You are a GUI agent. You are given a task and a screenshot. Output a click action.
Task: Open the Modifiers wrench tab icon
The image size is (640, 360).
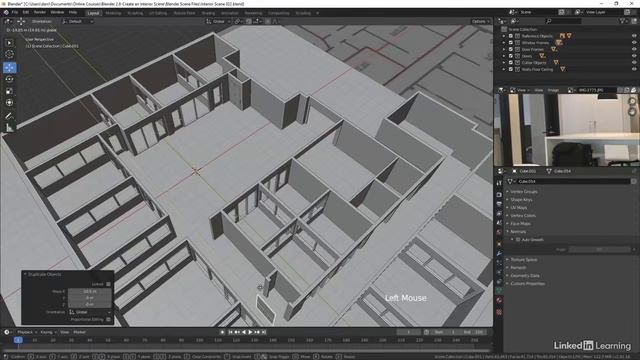coord(499,253)
